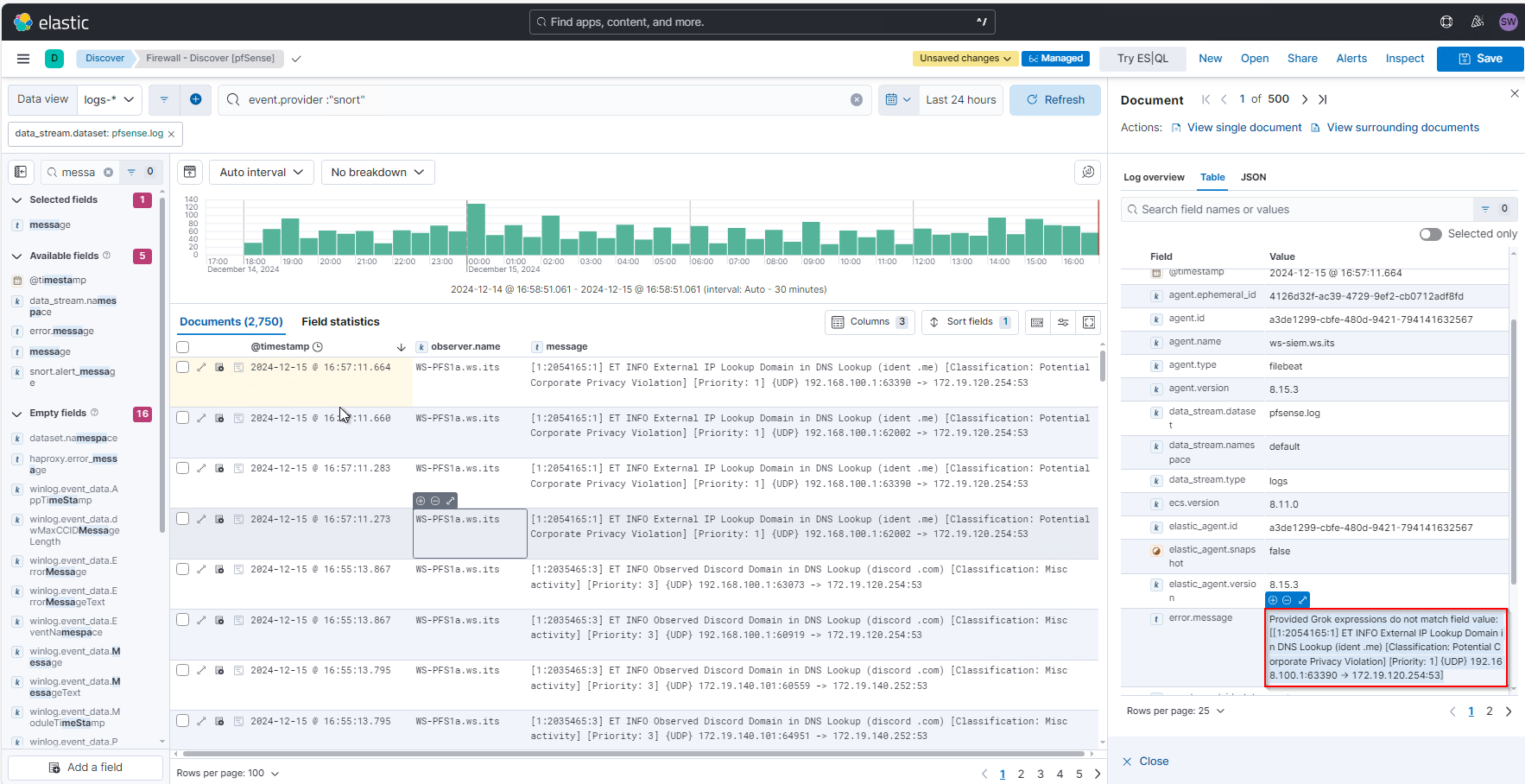Go to the next document in flyout
This screenshot has width=1525, height=784.
pyautogui.click(x=1305, y=99)
